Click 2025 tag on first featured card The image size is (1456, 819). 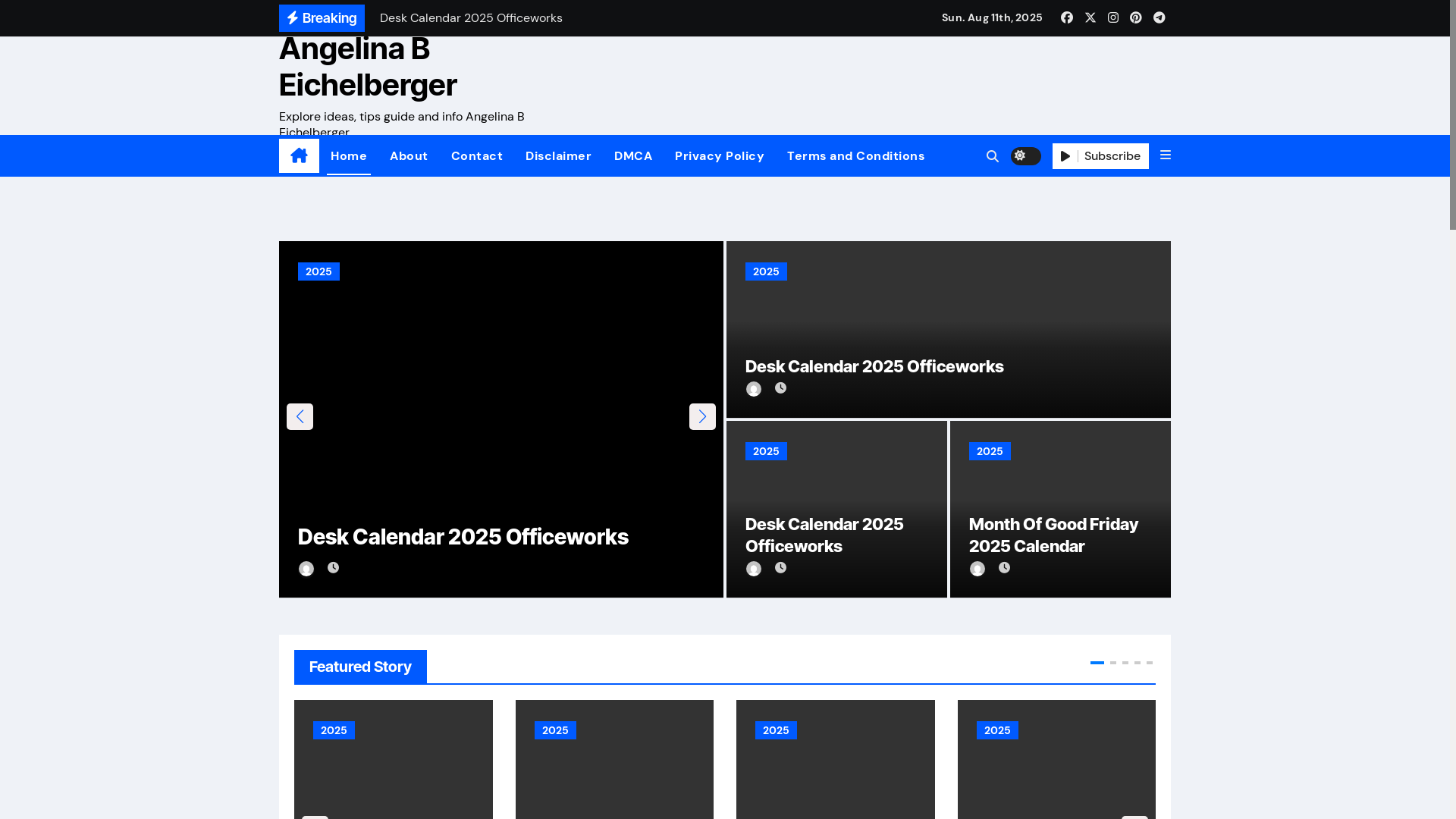334,730
